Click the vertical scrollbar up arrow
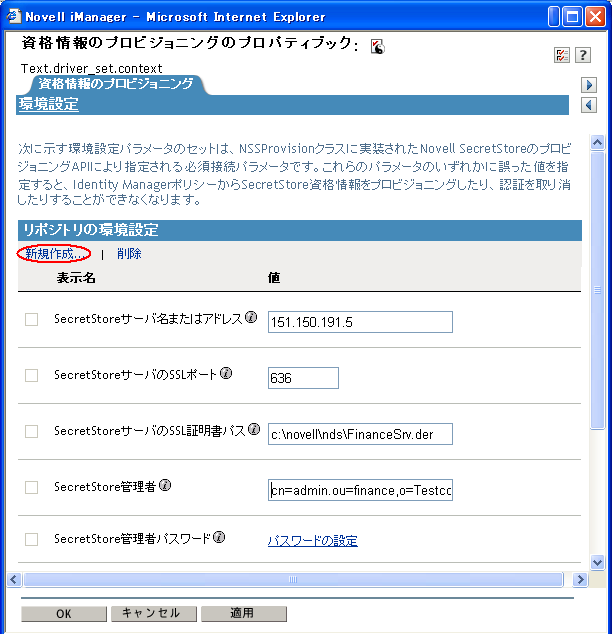Image resolution: width=612 pixels, height=634 pixels. point(597,142)
